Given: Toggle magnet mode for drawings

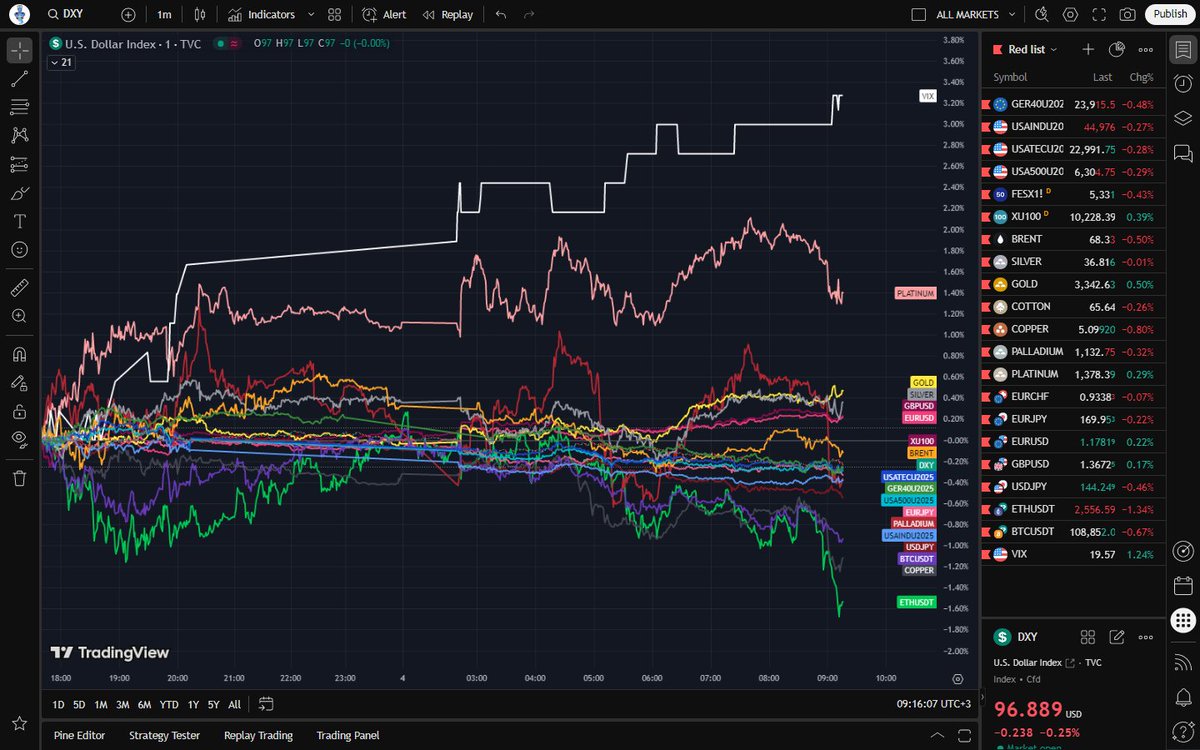Looking at the screenshot, I should pyautogui.click(x=20, y=354).
